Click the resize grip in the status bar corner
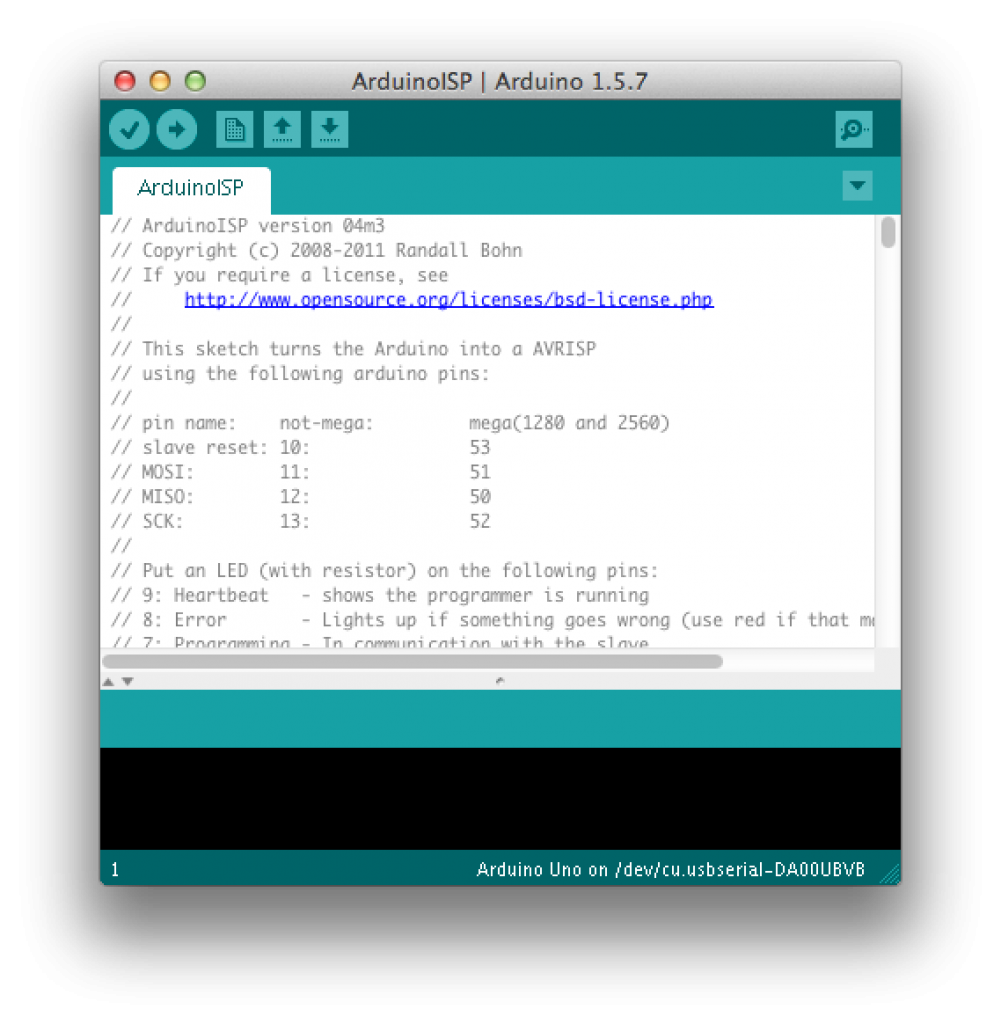 pos(889,874)
